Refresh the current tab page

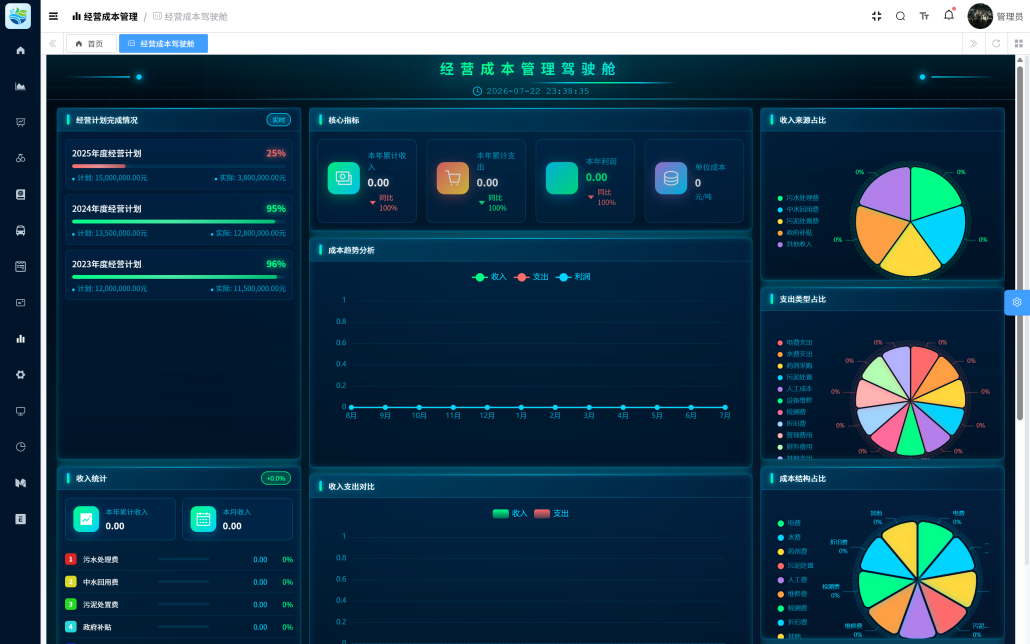pos(996,43)
